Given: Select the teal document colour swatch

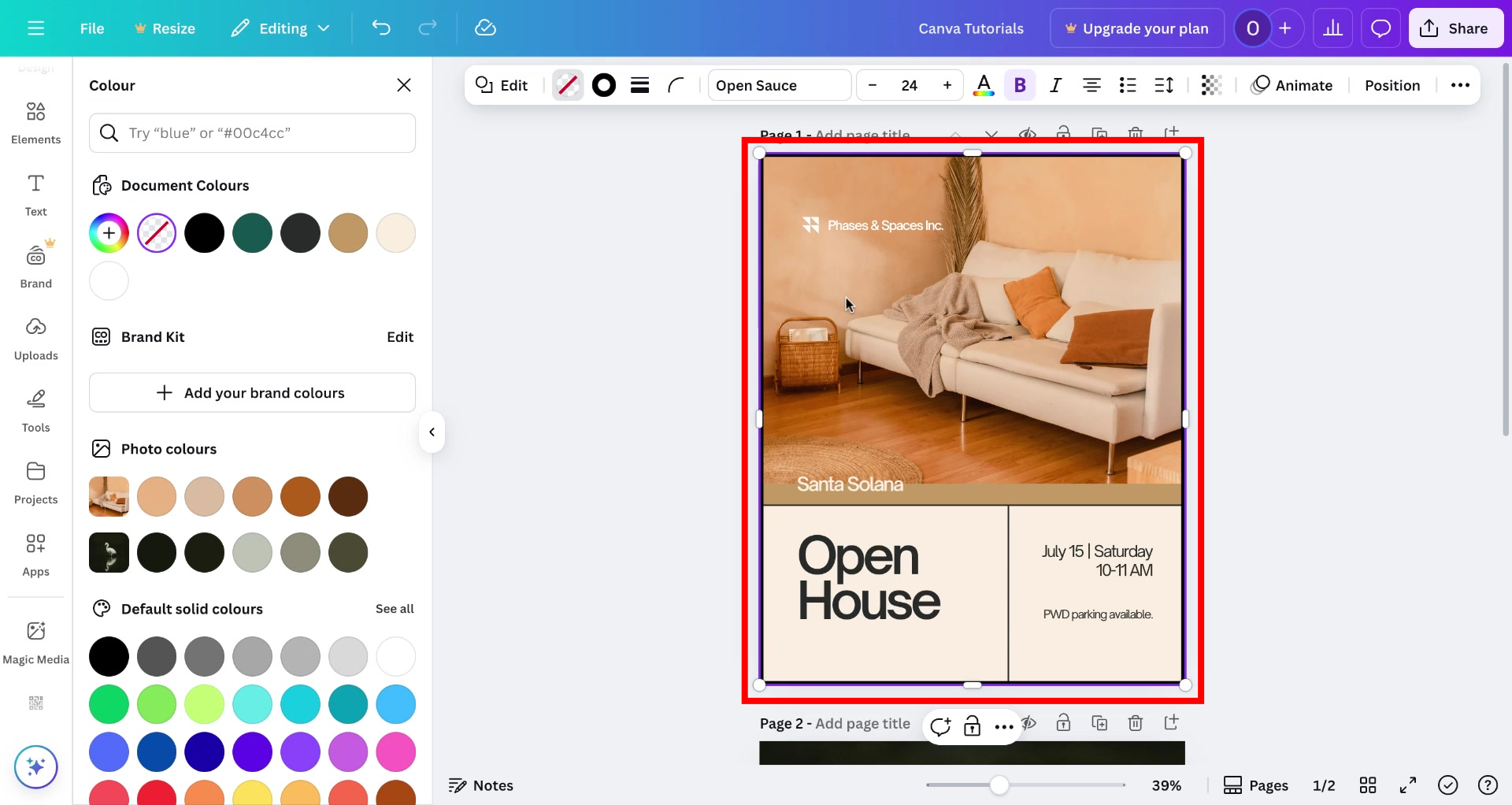Looking at the screenshot, I should (252, 232).
